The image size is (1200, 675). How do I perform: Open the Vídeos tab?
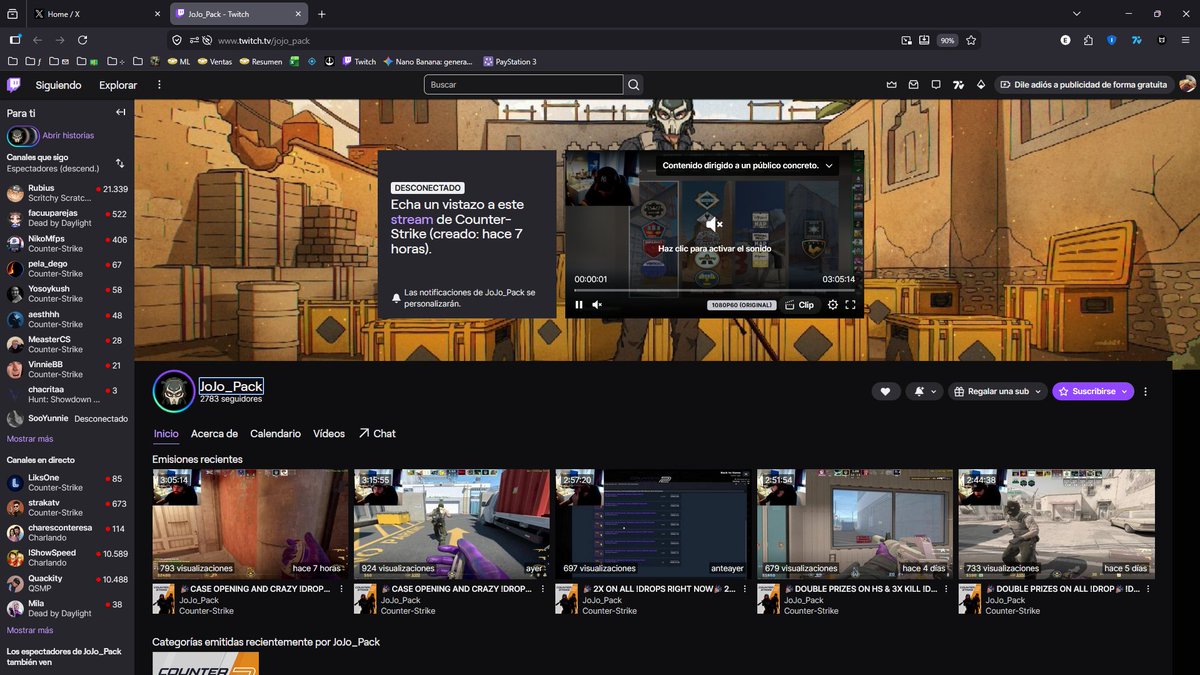tap(329, 434)
